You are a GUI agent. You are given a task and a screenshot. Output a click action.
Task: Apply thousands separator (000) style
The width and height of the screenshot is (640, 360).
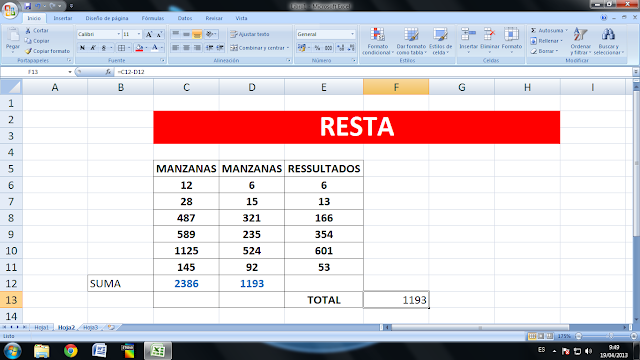click(x=328, y=48)
